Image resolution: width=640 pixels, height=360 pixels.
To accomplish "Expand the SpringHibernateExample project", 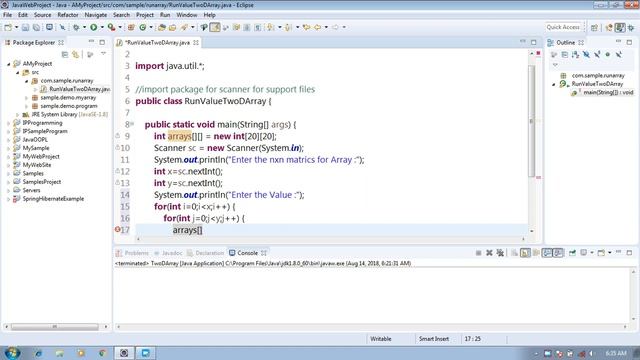I will pos(9,199).
